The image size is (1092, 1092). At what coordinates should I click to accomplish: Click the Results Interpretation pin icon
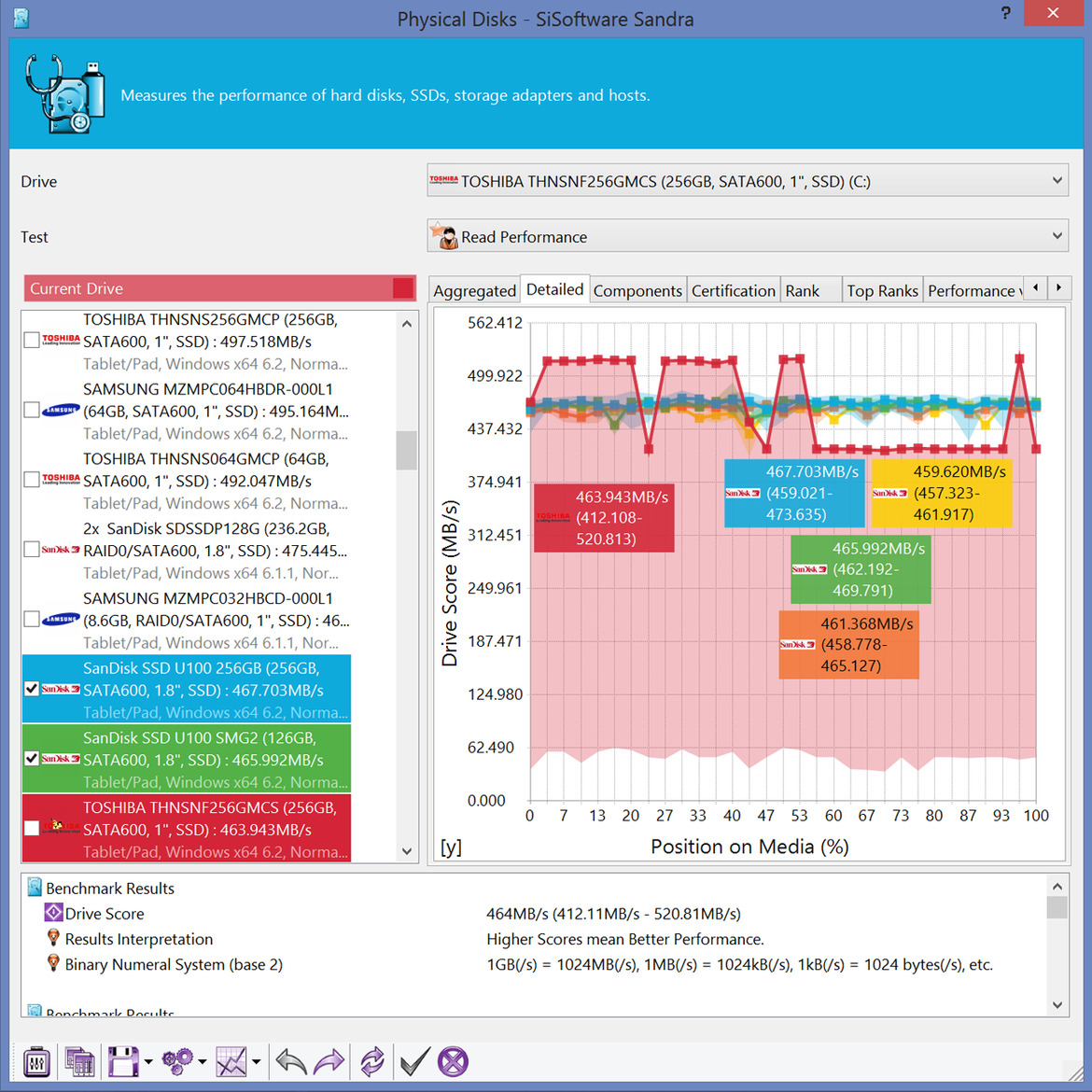coord(53,938)
